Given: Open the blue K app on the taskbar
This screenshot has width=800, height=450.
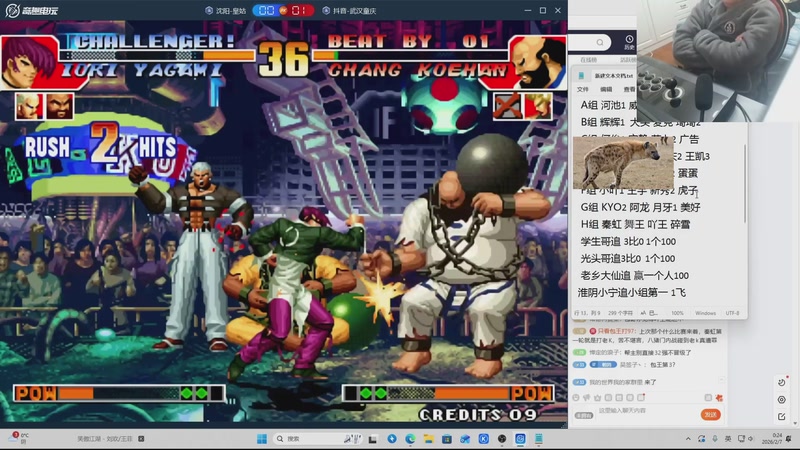Looking at the screenshot, I should (484, 439).
